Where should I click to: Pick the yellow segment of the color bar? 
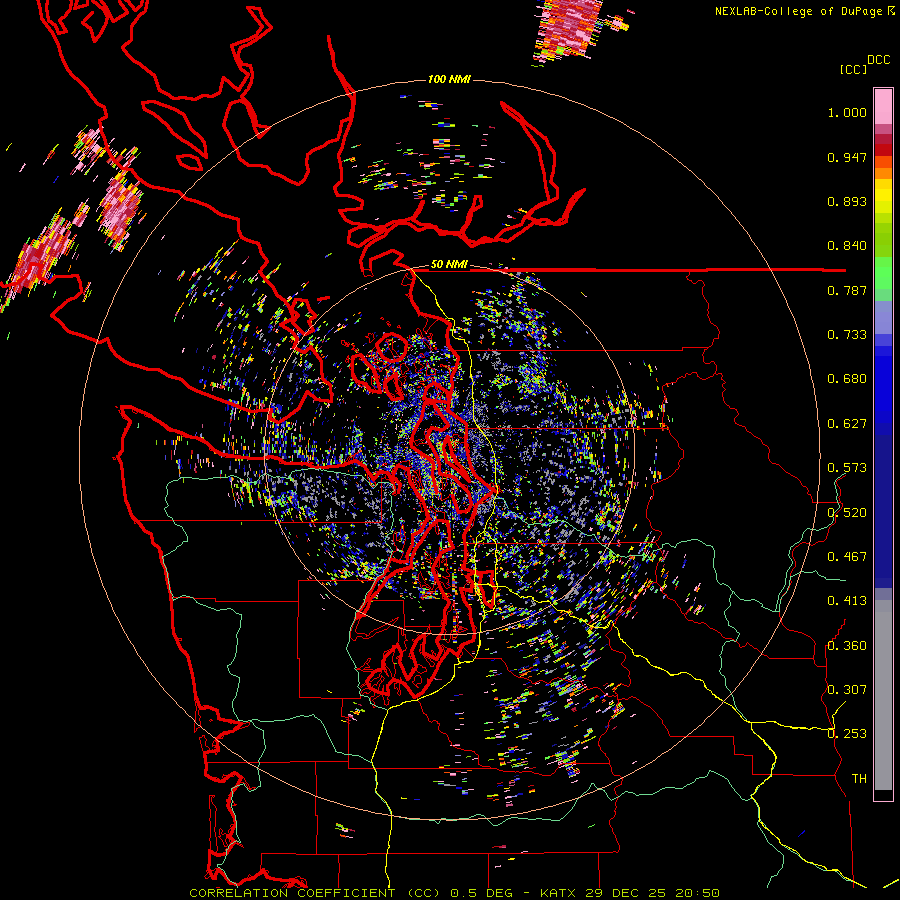pos(883,195)
